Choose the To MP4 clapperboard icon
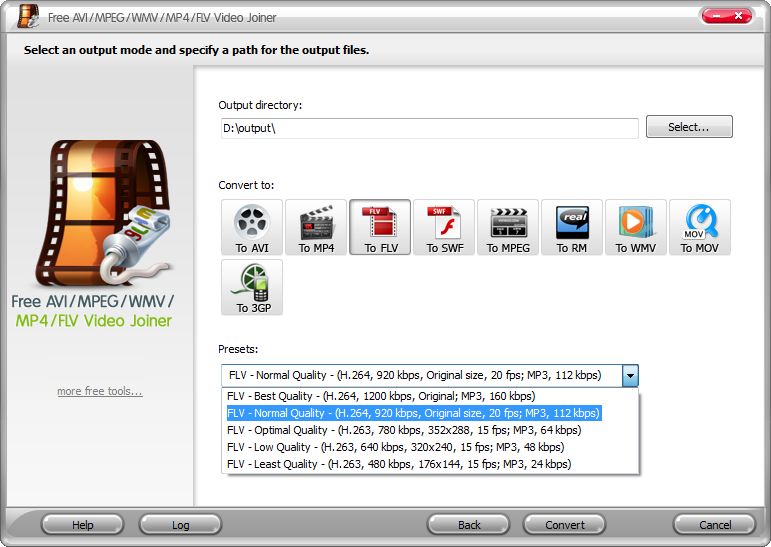 click(x=316, y=227)
